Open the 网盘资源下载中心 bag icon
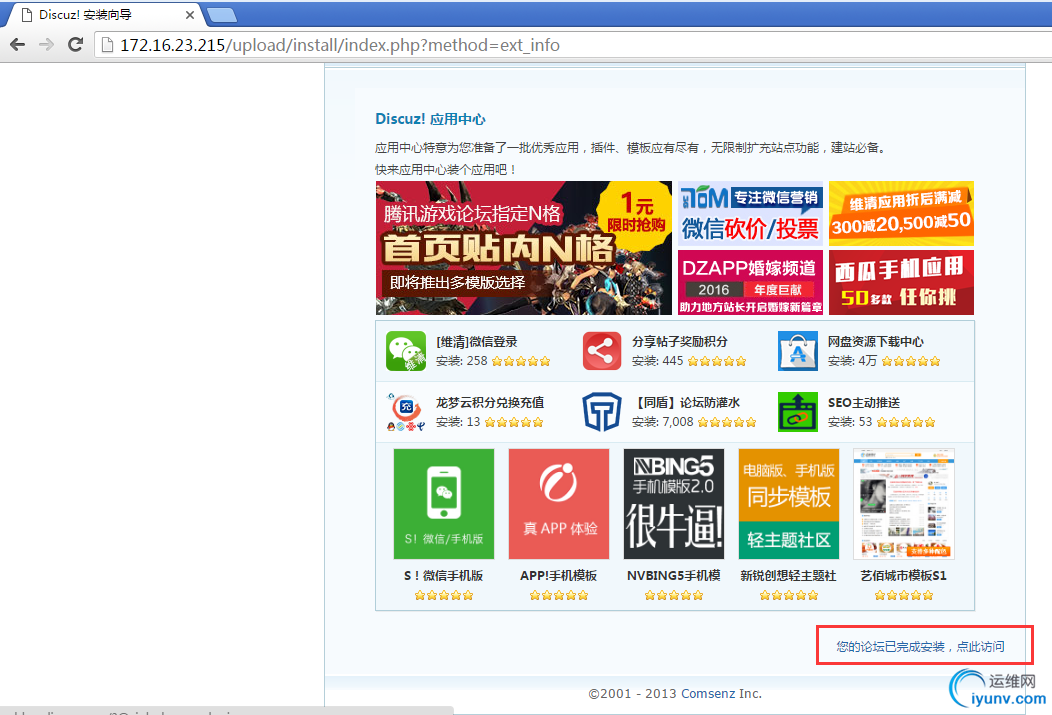This screenshot has width=1052, height=715. 798,351
